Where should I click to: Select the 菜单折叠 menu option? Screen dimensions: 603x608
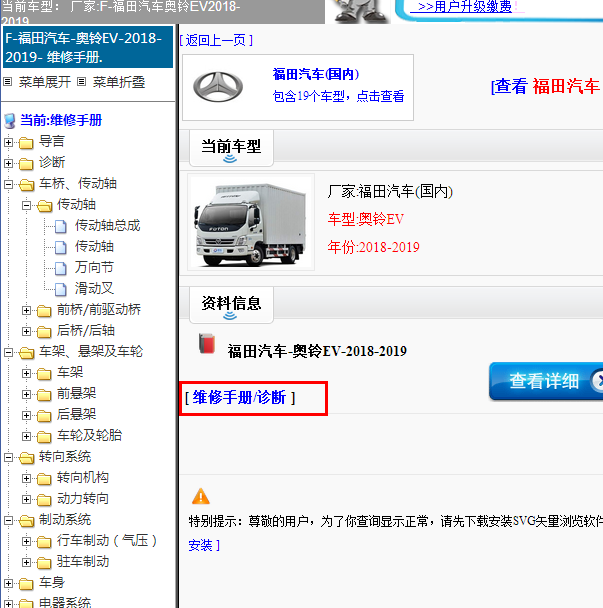pyautogui.click(x=119, y=82)
